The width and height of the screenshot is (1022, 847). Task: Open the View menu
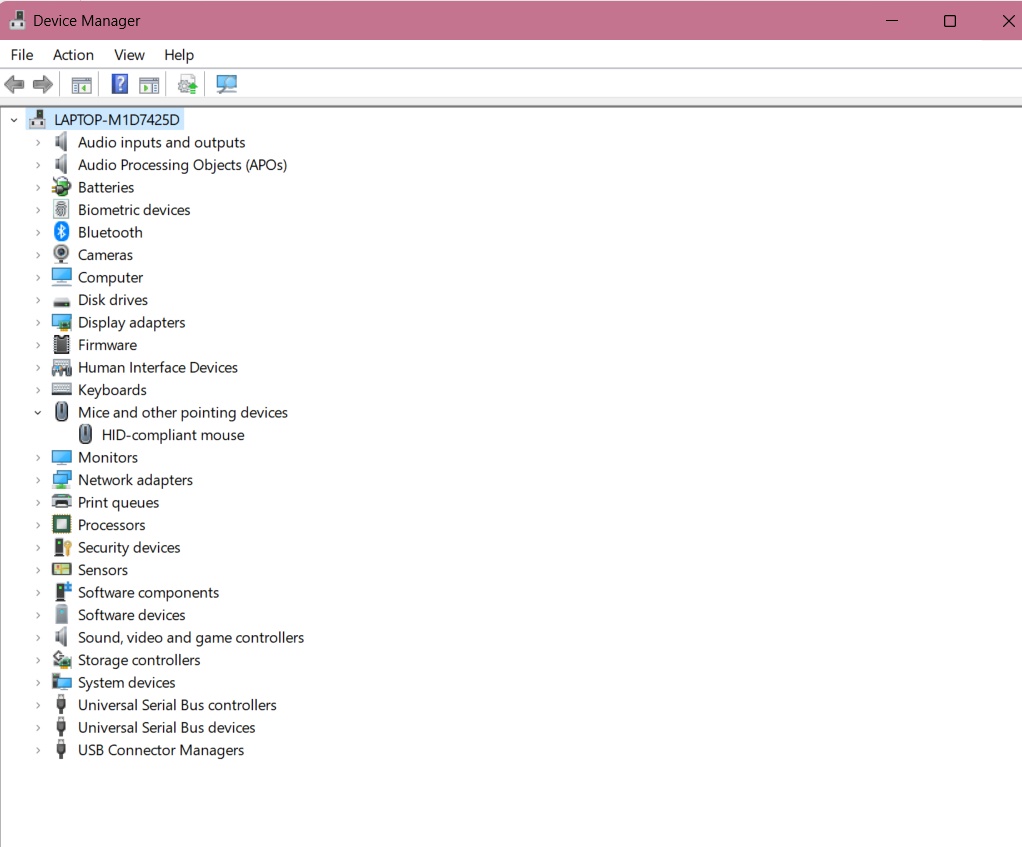tap(129, 55)
